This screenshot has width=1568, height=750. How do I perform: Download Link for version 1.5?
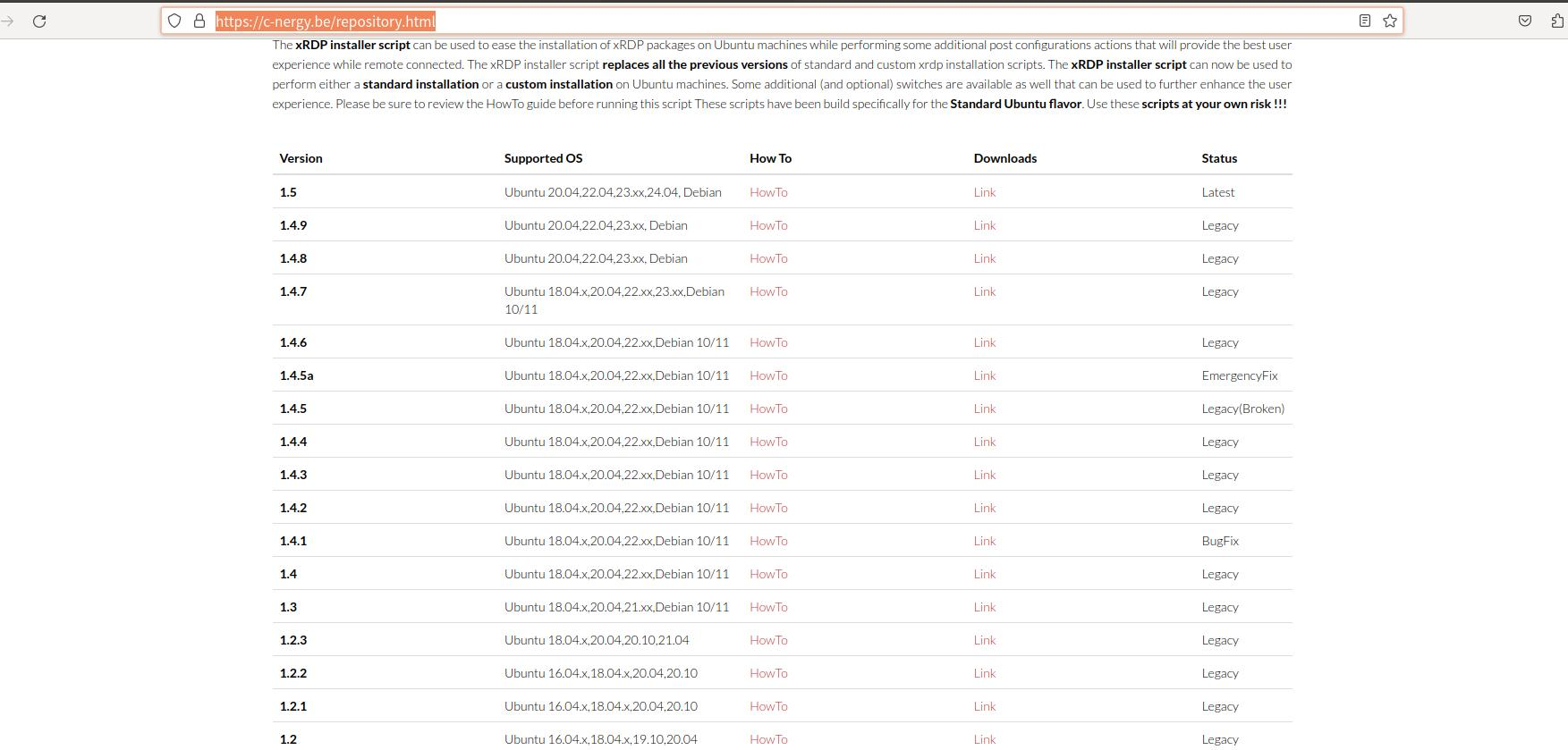point(985,192)
